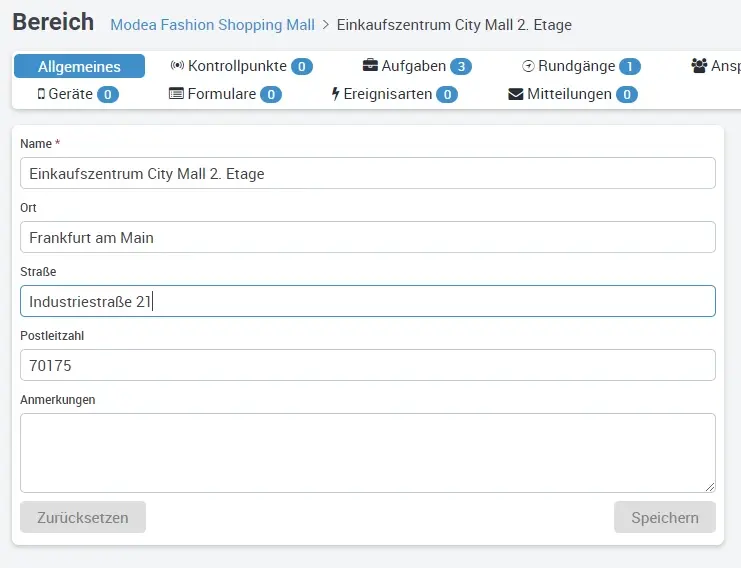Click the Anmerkungen textarea resize handle

[710, 487]
